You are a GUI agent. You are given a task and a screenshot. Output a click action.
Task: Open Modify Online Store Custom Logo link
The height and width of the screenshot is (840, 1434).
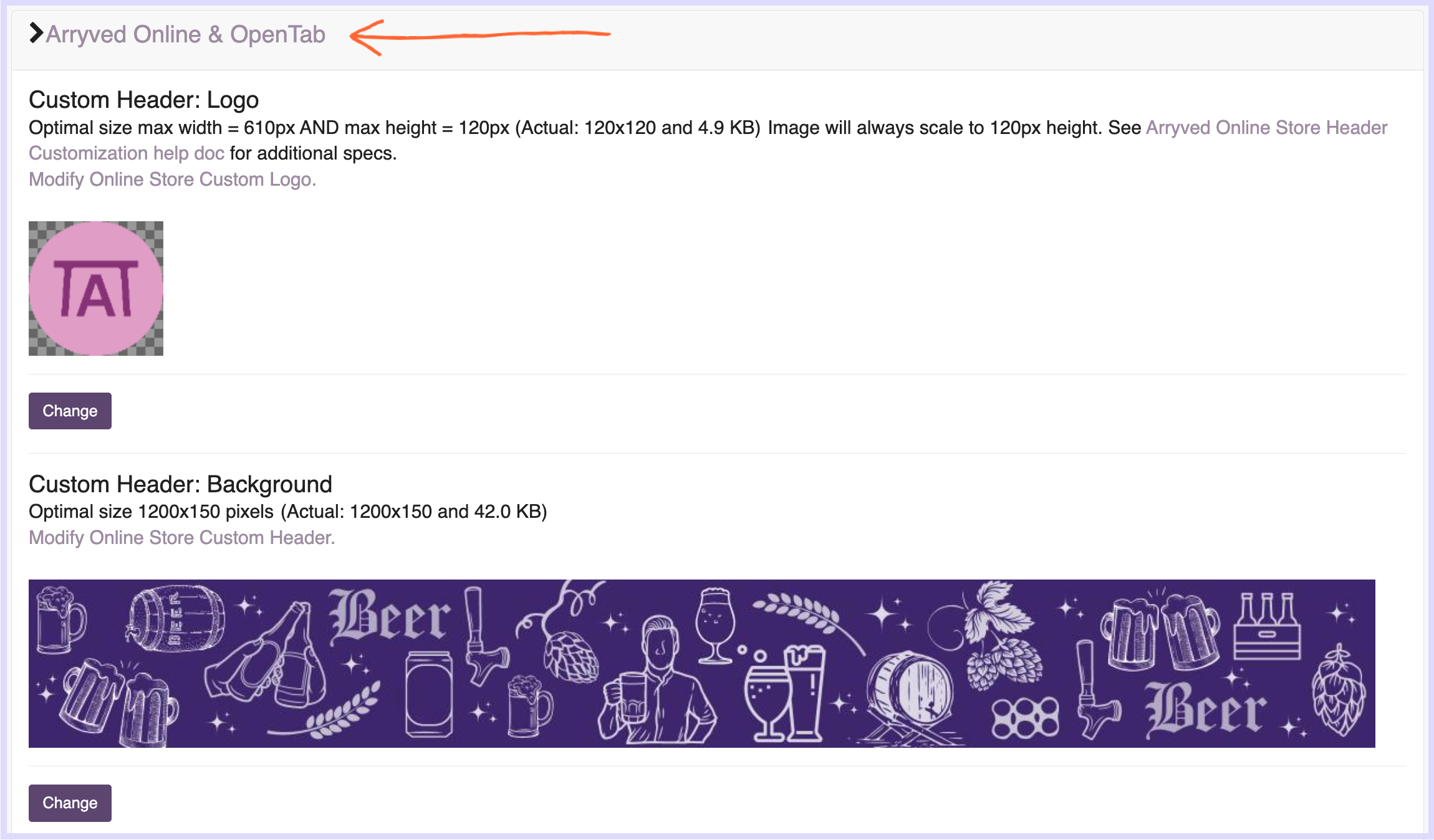click(x=172, y=179)
